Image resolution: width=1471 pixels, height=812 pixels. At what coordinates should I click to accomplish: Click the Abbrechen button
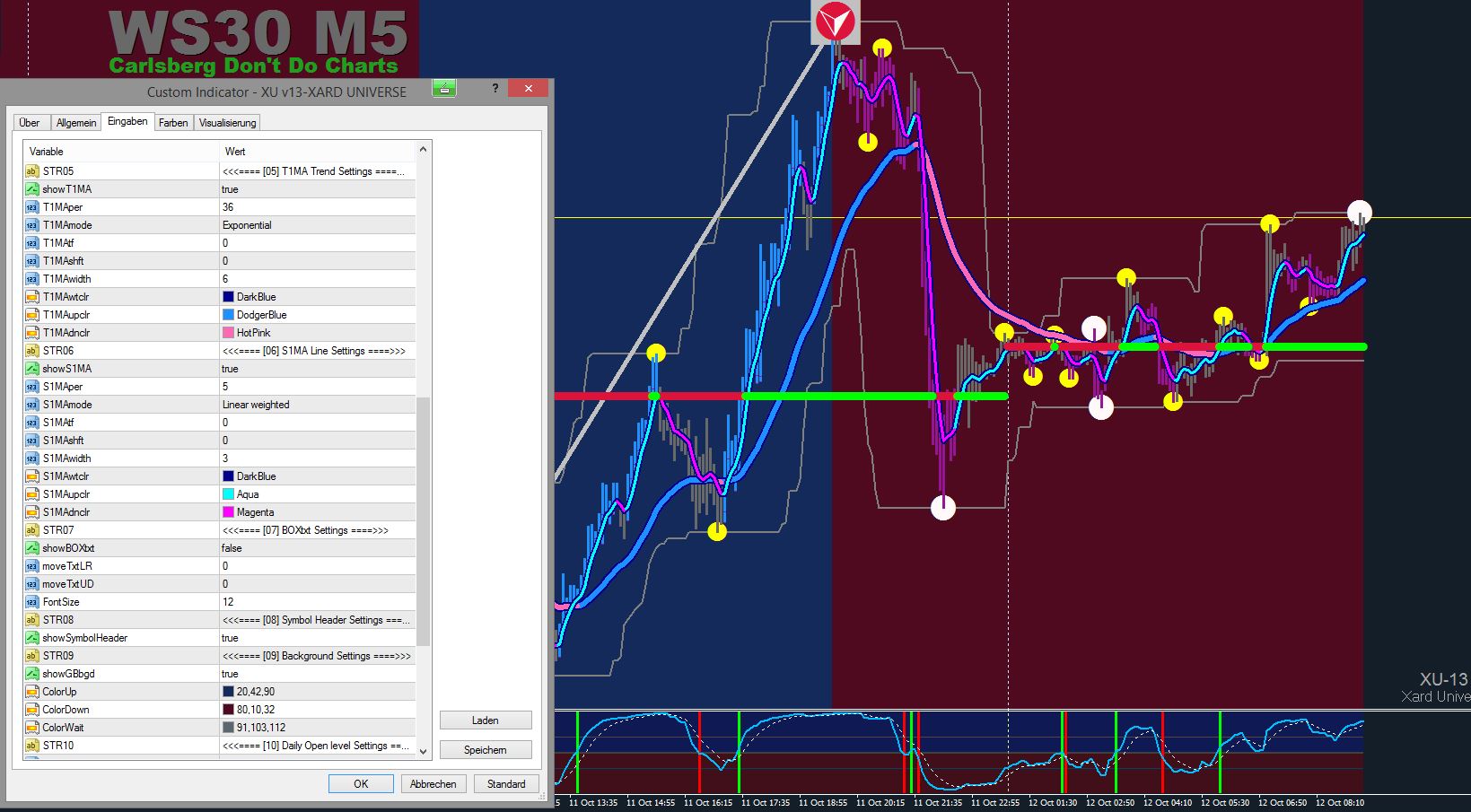tap(433, 783)
